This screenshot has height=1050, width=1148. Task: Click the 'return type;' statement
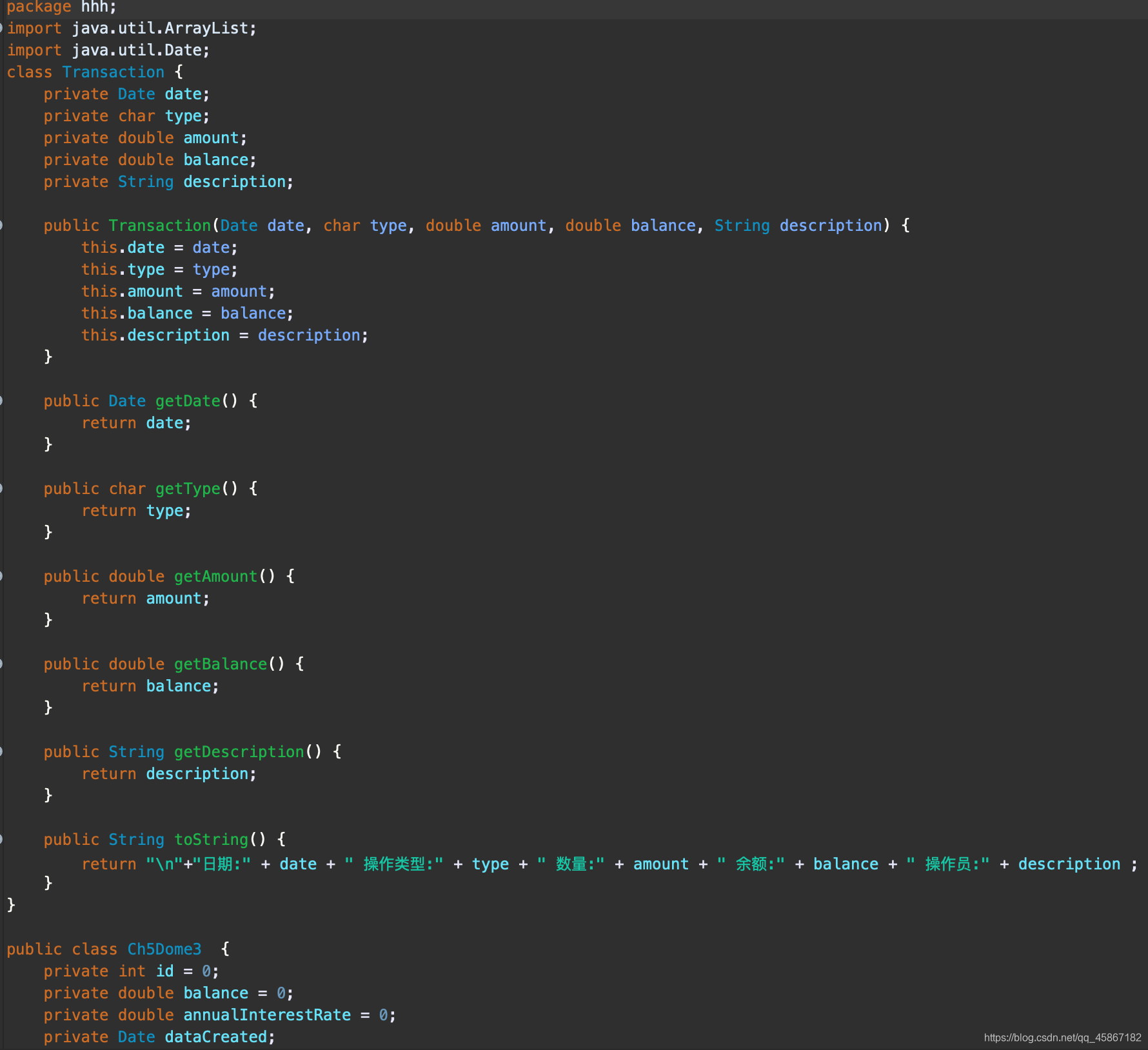click(x=136, y=511)
